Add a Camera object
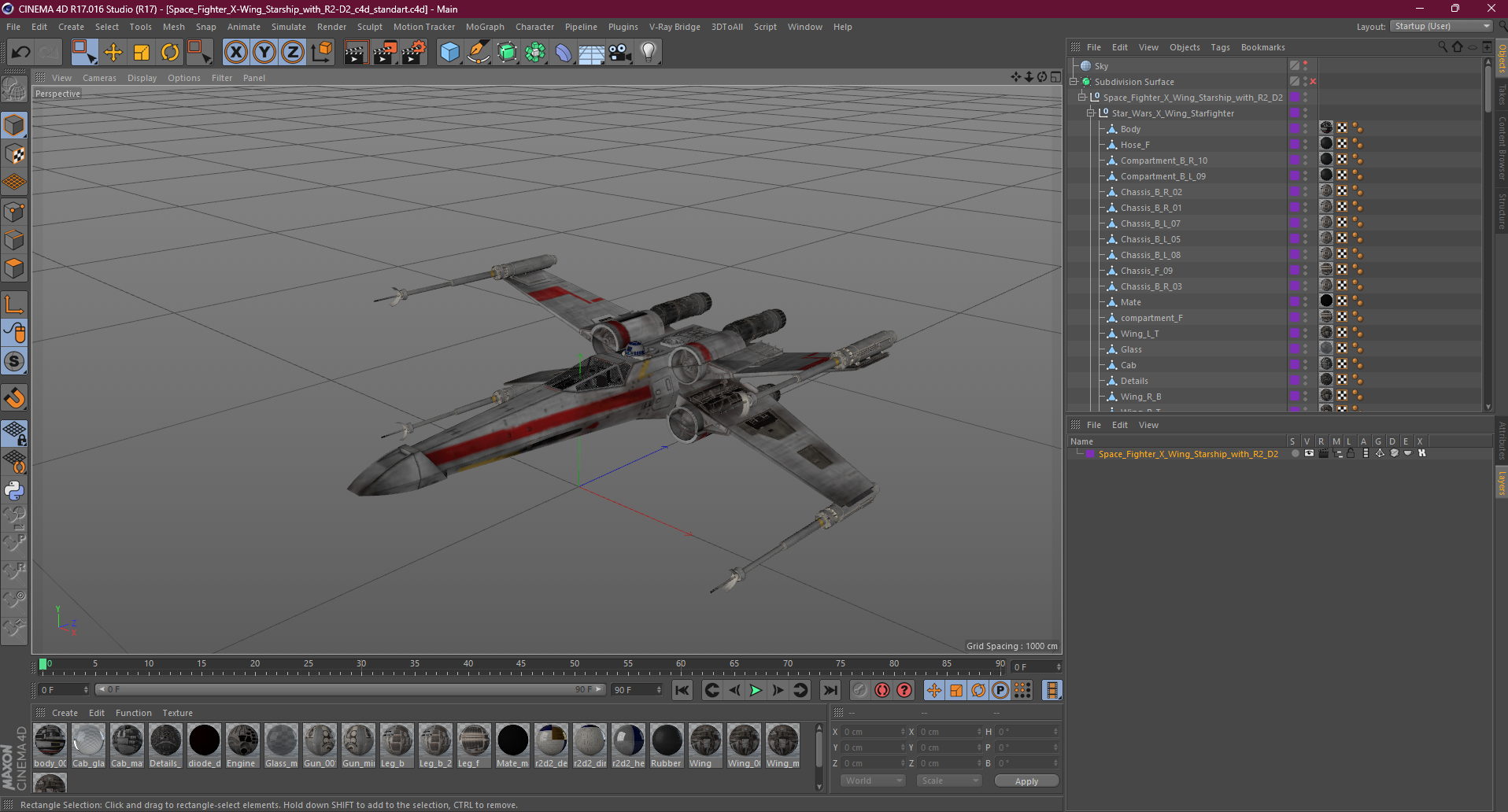Viewport: 1508px width, 812px height. [x=620, y=53]
